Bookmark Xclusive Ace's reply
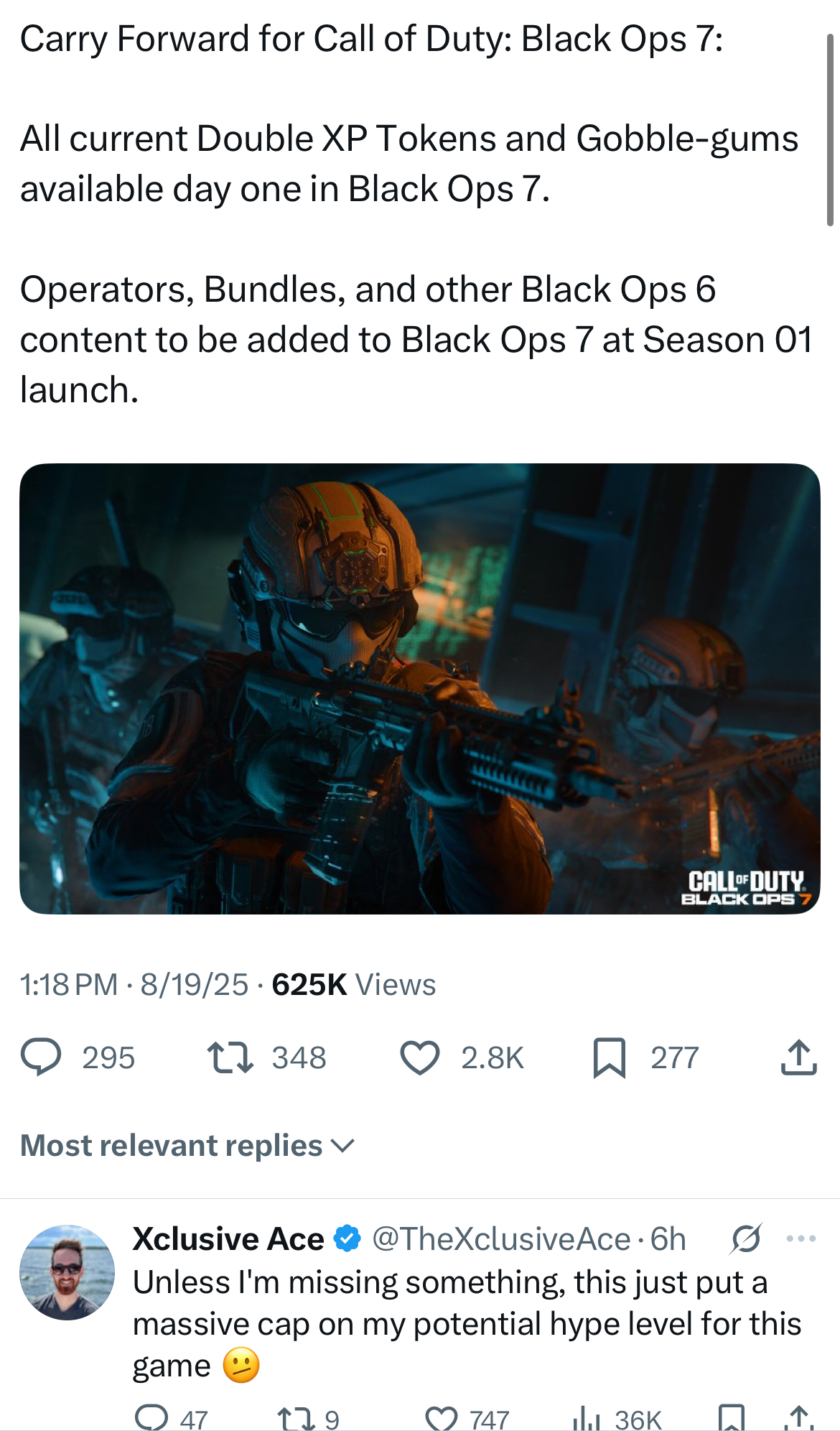 (731, 1418)
